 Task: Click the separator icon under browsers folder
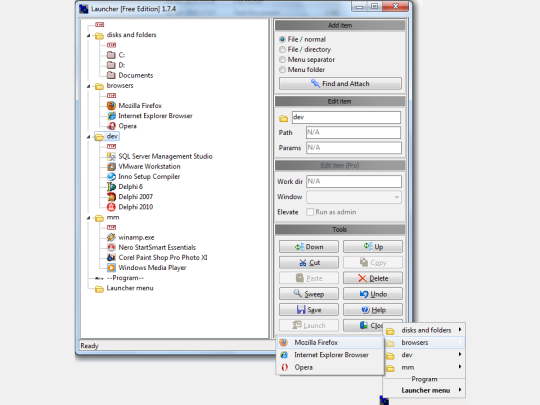111,95
